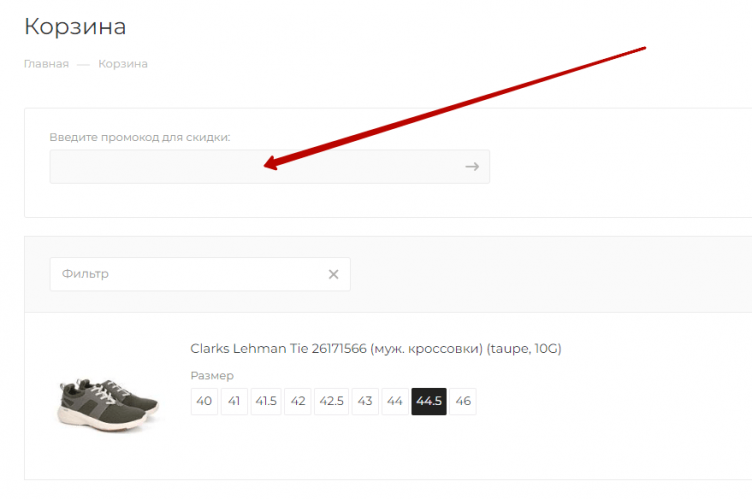Viewport: 752px width, 499px height.
Task: Clear the Фильтр field with X icon
Action: point(334,275)
